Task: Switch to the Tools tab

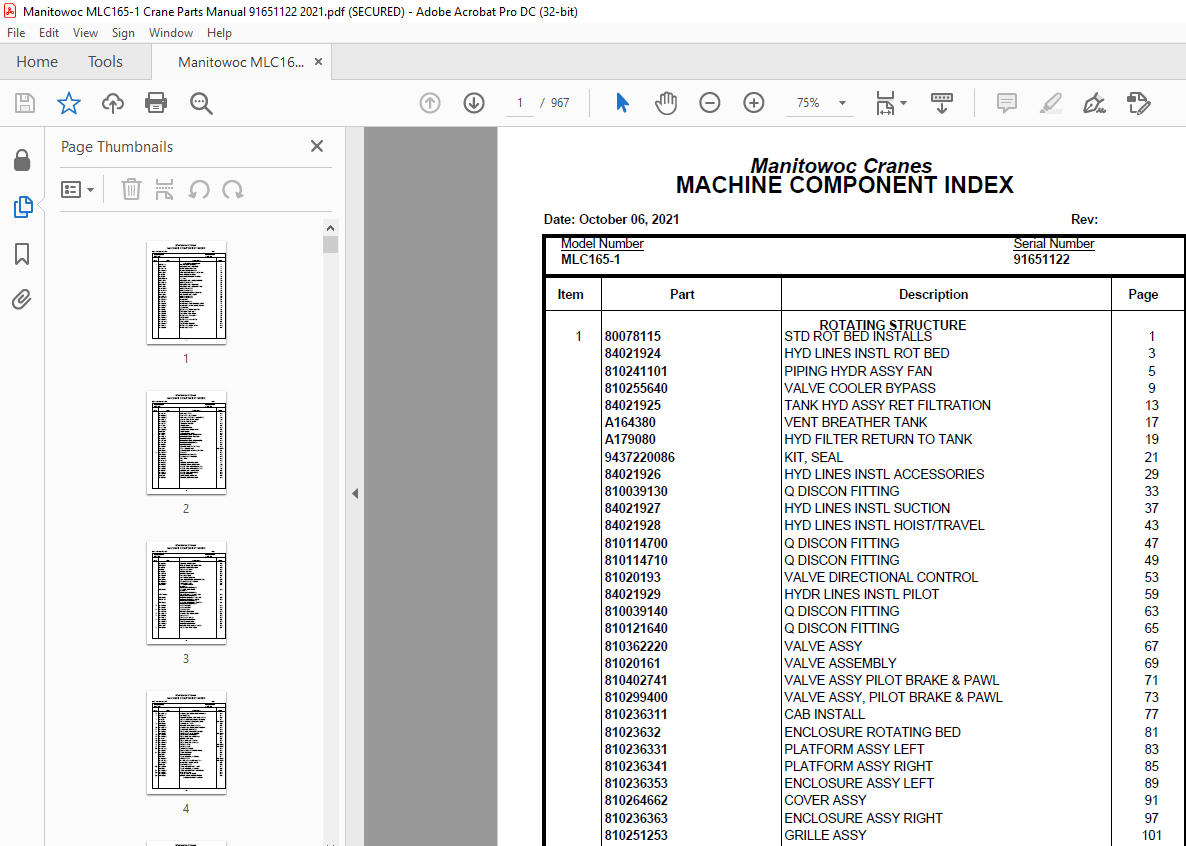Action: (x=105, y=62)
